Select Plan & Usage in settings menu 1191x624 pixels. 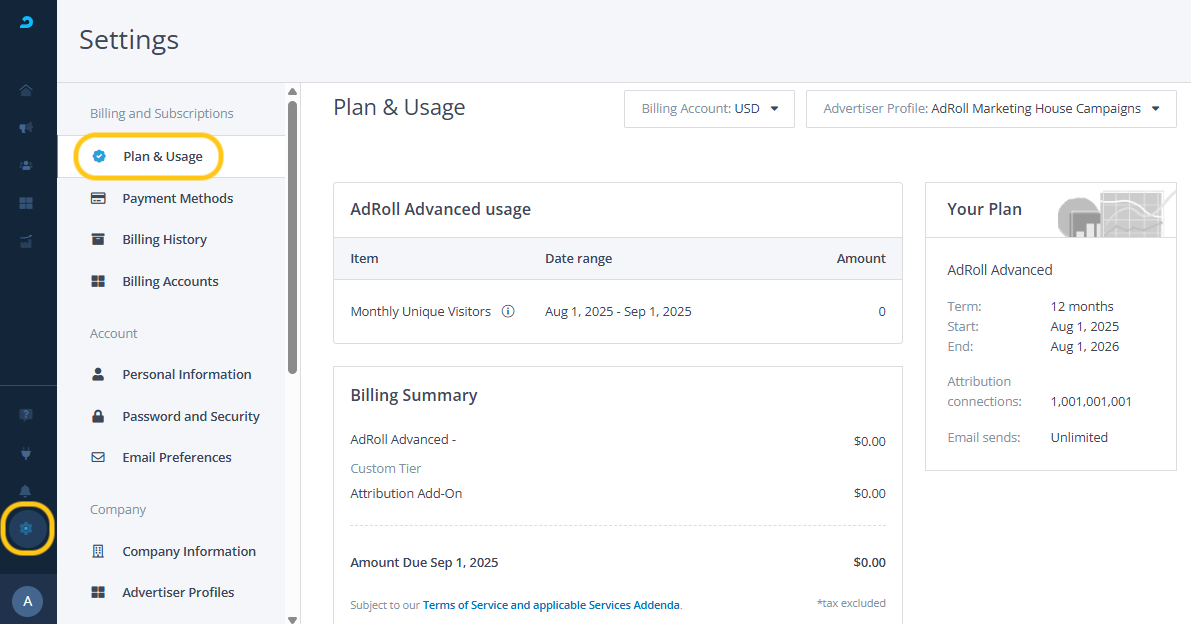point(162,157)
